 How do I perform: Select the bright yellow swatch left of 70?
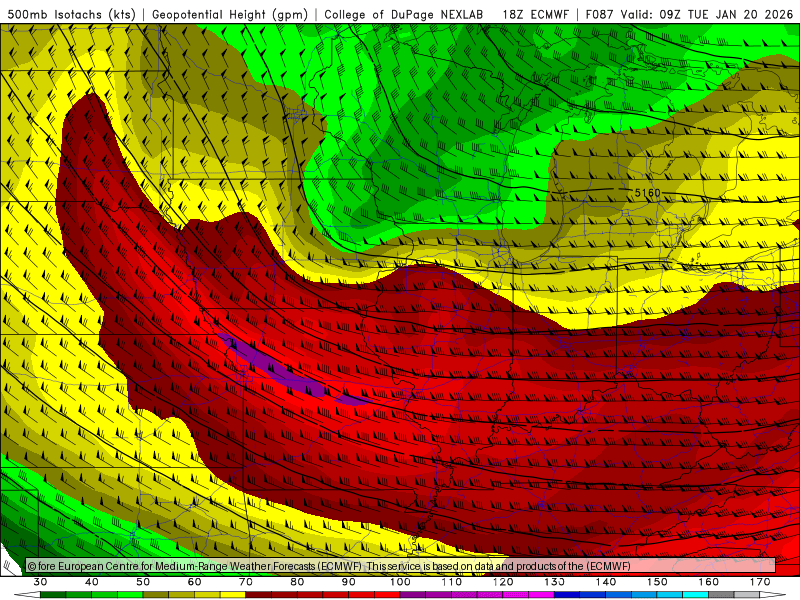pos(233,595)
